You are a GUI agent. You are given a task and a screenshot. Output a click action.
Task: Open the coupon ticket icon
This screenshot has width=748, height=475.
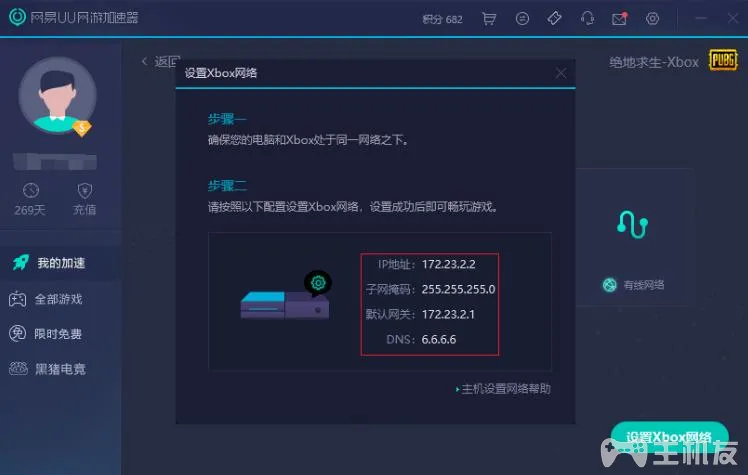tap(554, 18)
